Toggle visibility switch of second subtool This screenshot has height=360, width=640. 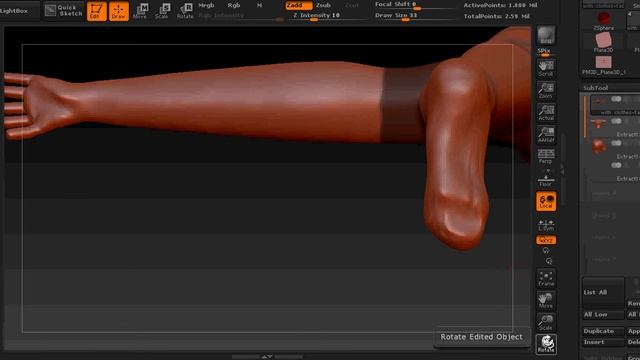(x=616, y=121)
